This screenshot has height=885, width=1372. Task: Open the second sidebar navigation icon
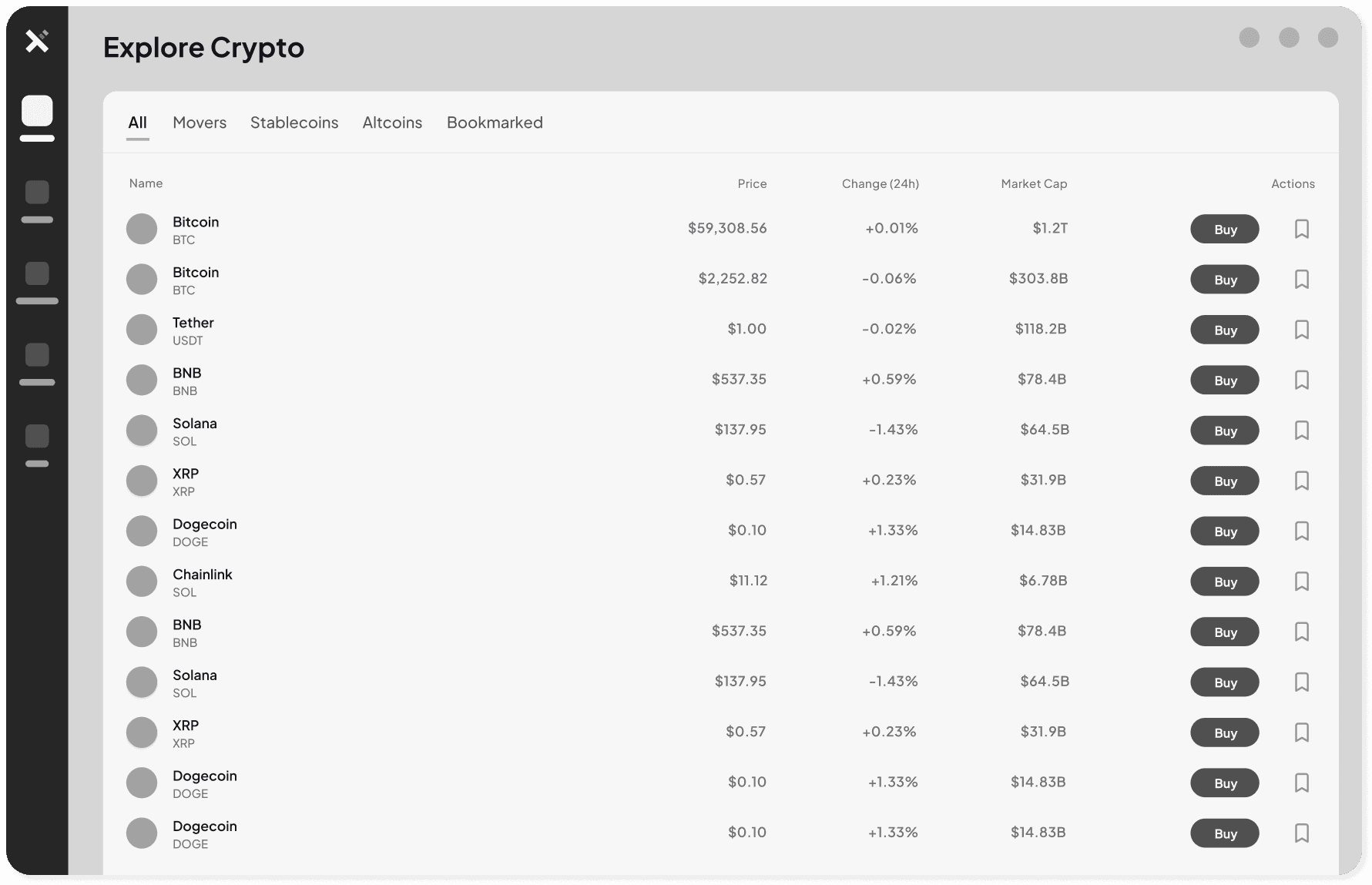pos(37,192)
